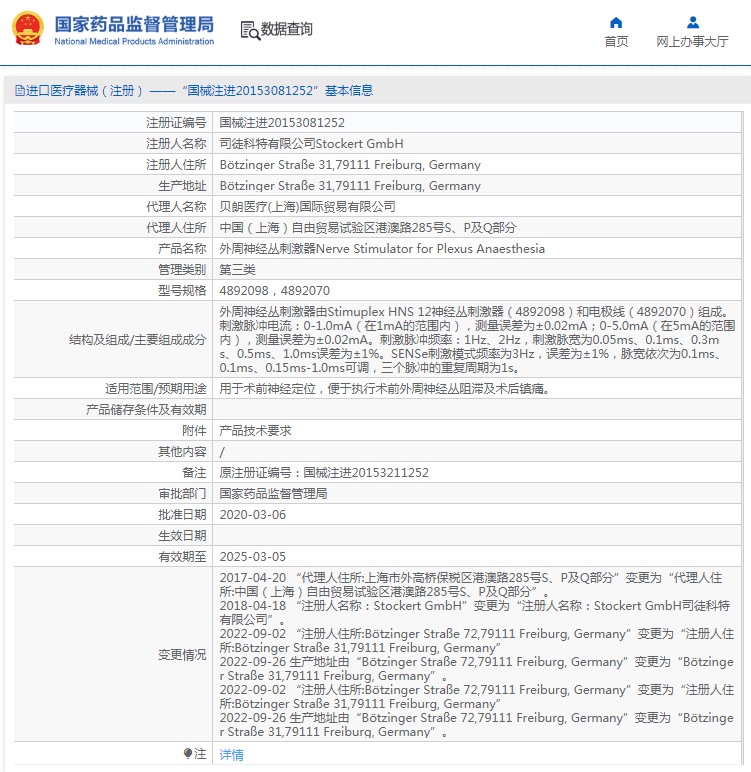Select product name Nerve Stimulator for Plexus Anaesthesia
This screenshot has height=772, width=751.
[x=382, y=249]
